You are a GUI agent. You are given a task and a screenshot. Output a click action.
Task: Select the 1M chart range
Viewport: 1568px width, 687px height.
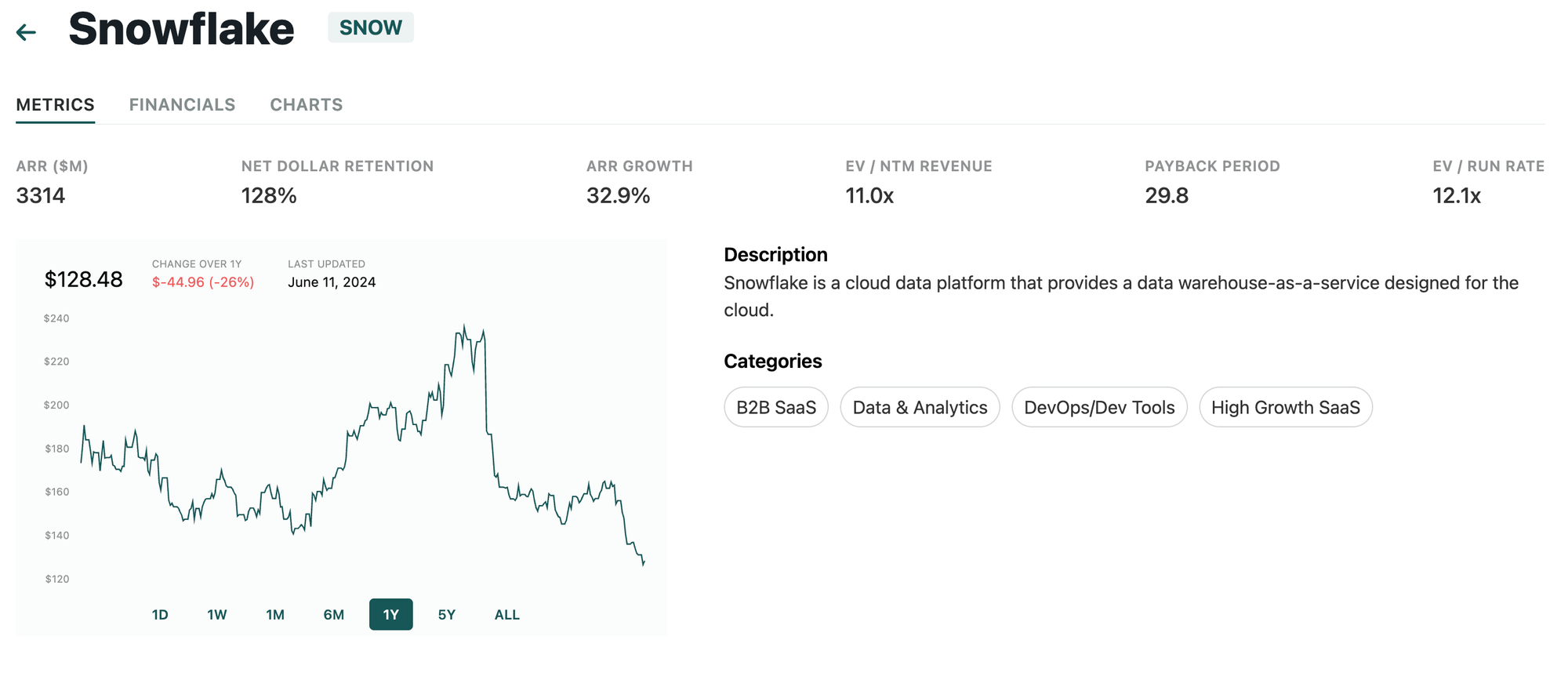click(275, 615)
